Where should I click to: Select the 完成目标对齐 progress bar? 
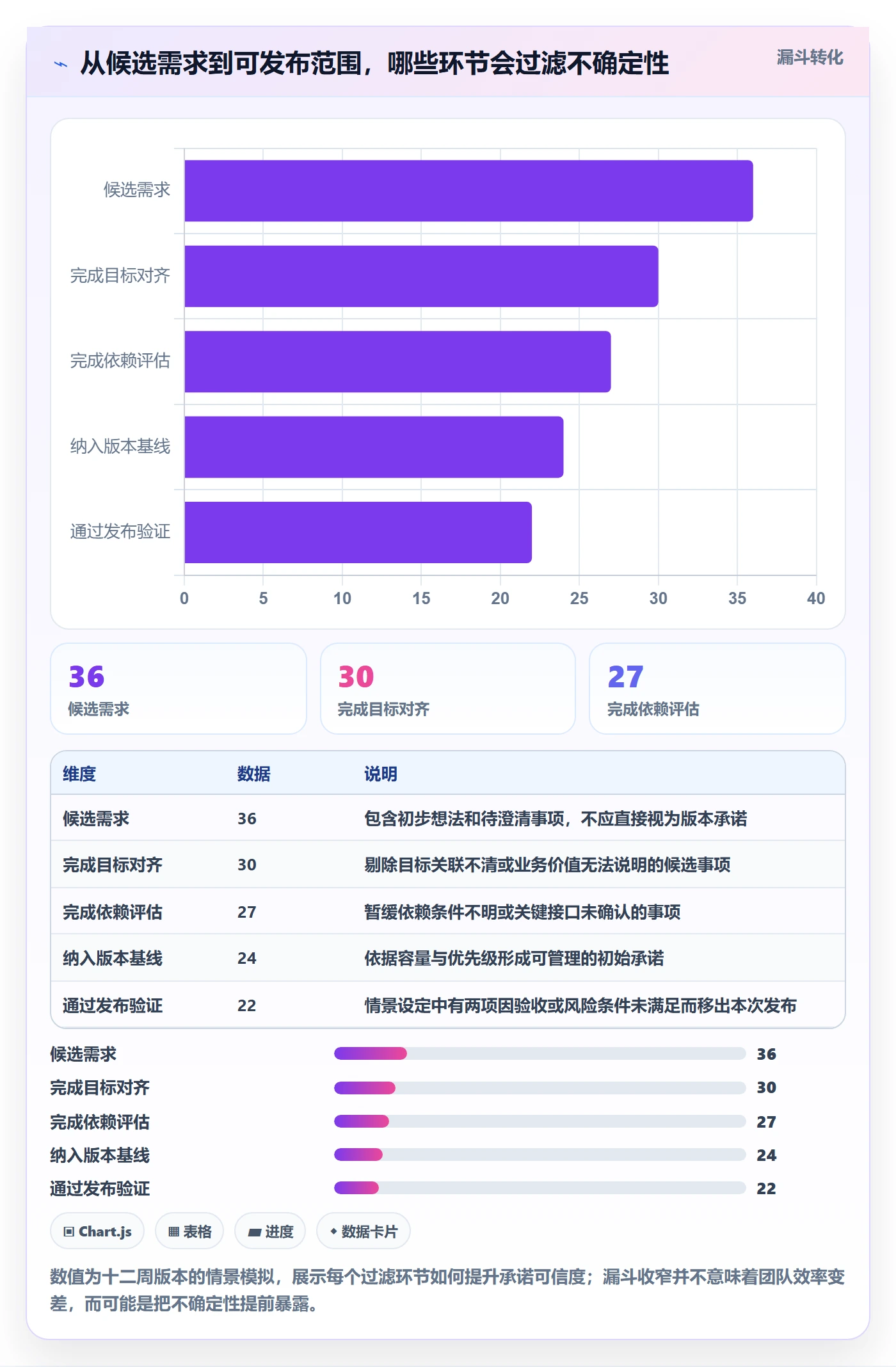(x=540, y=1087)
